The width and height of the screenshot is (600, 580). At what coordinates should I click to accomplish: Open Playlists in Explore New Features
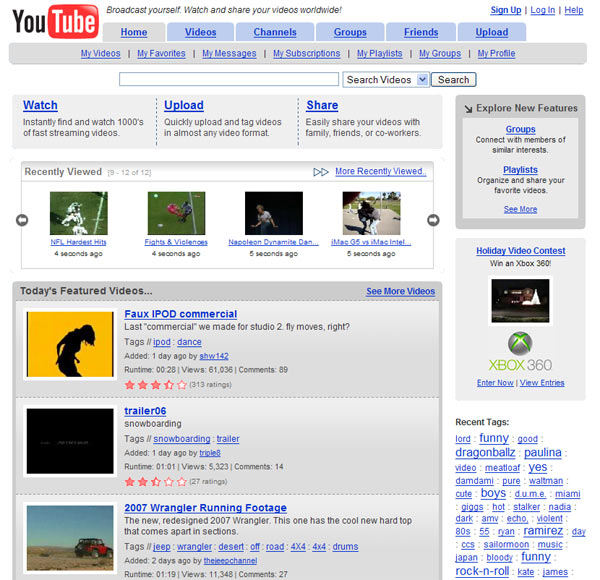point(520,170)
